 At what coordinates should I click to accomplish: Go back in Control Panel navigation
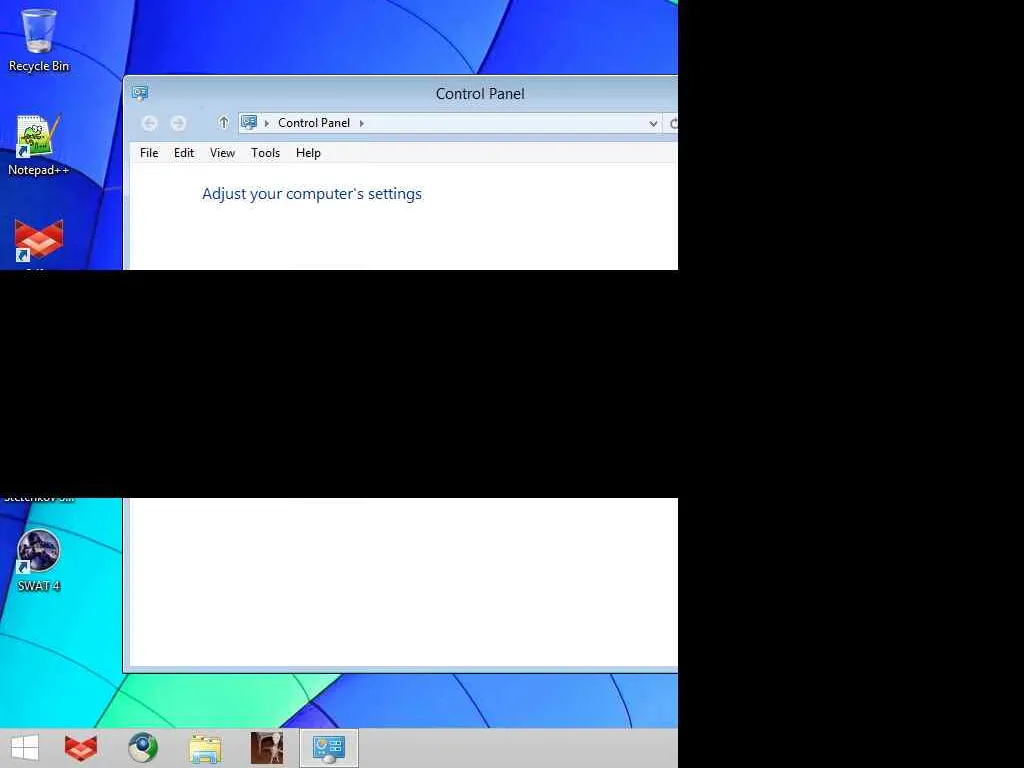click(150, 123)
